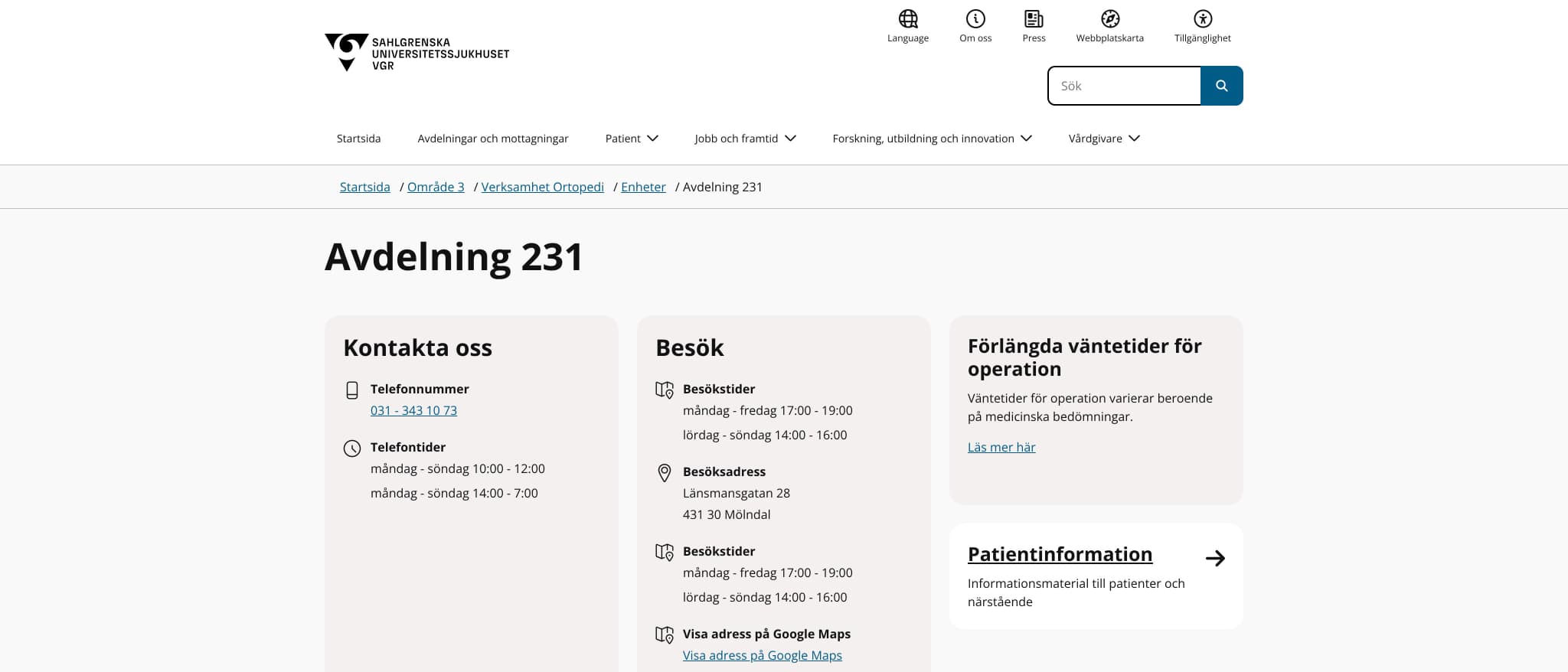The width and height of the screenshot is (1568, 672).
Task: Expand the Patient menu
Action: [632, 139]
